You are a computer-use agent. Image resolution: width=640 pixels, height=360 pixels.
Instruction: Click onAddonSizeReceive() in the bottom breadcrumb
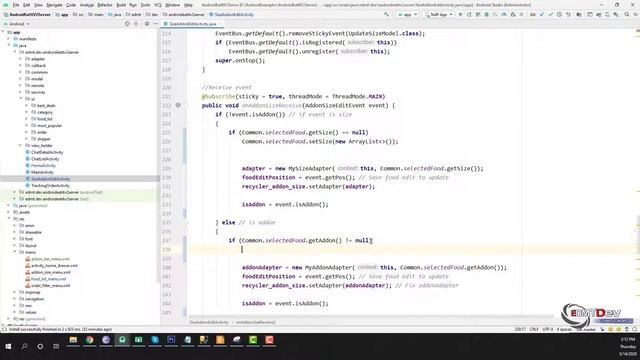click(x=256, y=322)
